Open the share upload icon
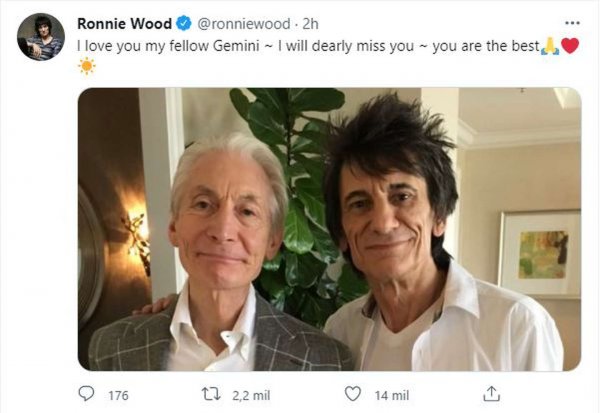600x413 pixels. pos(491,394)
